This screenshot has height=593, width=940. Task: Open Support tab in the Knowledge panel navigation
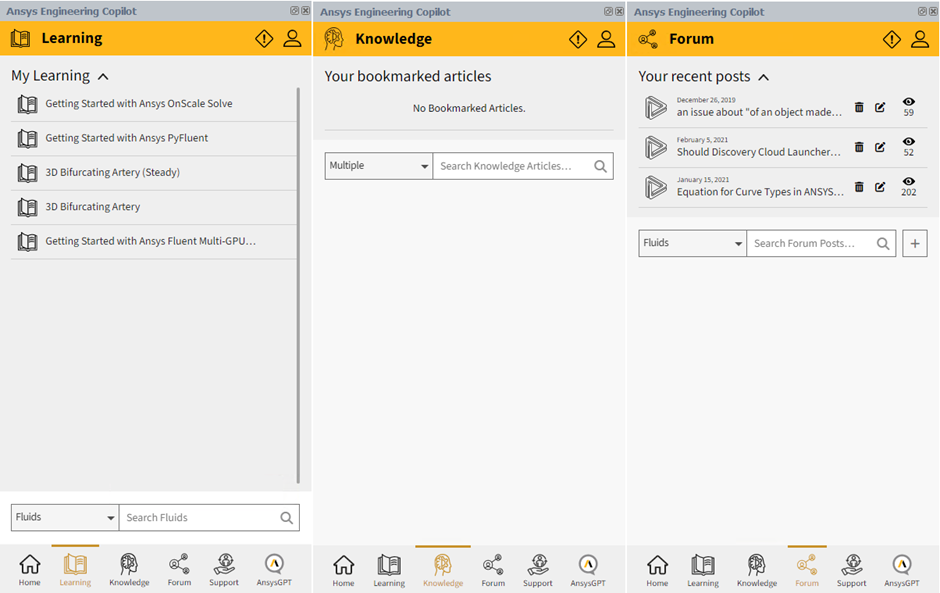pos(538,570)
